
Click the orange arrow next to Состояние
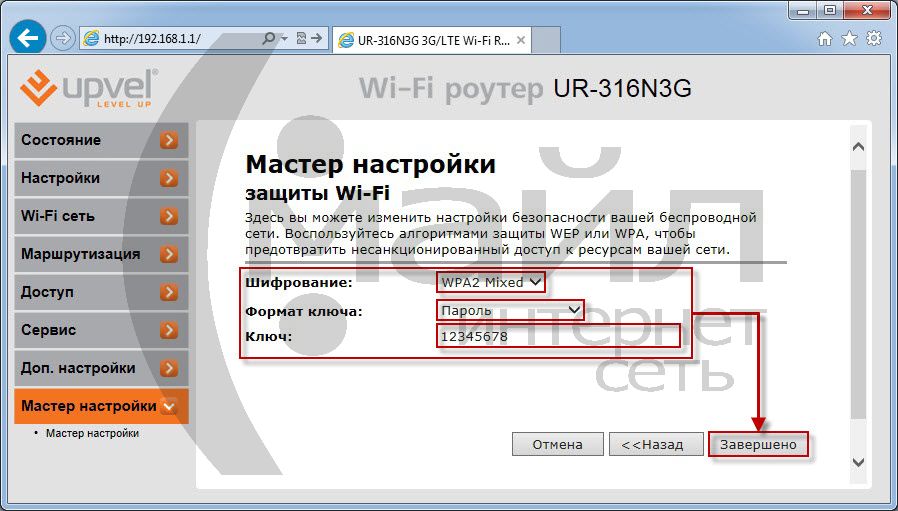tap(169, 141)
